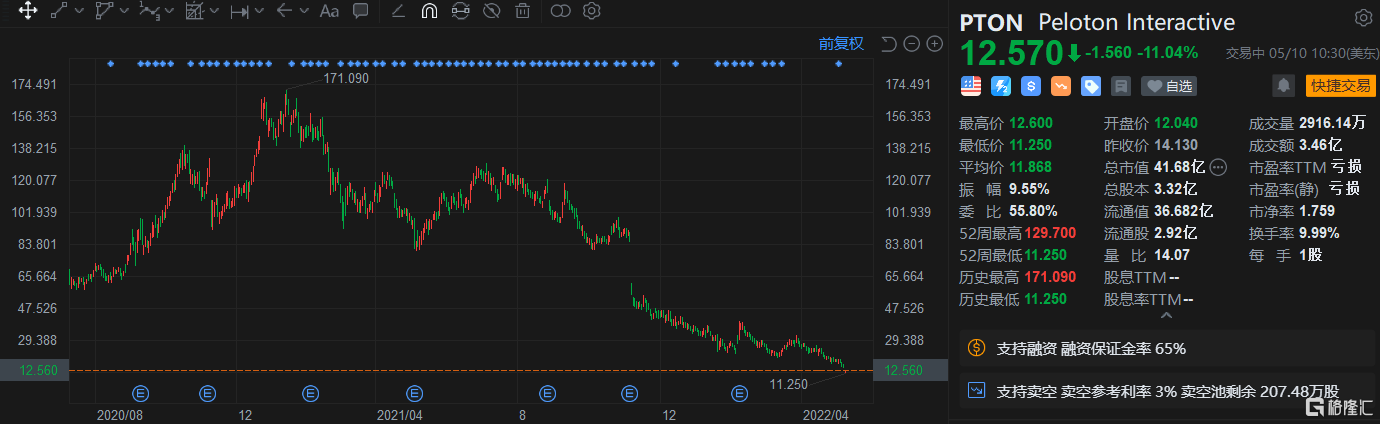This screenshot has height=424, width=1380.
Task: Click the blue dollar sign icon
Action: click(1031, 86)
